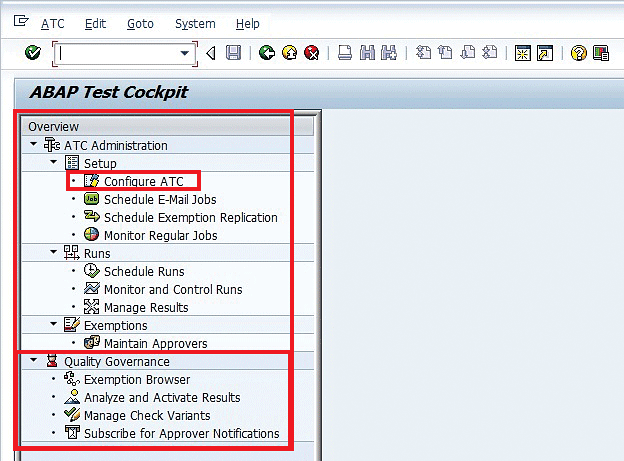Collapse the Runs folder
624x461 pixels.
coord(54,252)
